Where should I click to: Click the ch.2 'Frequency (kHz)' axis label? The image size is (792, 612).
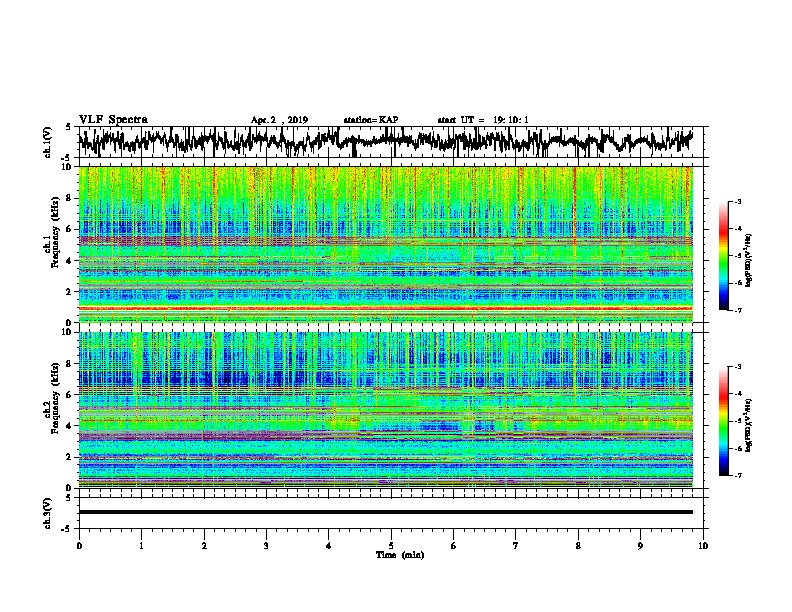54,398
